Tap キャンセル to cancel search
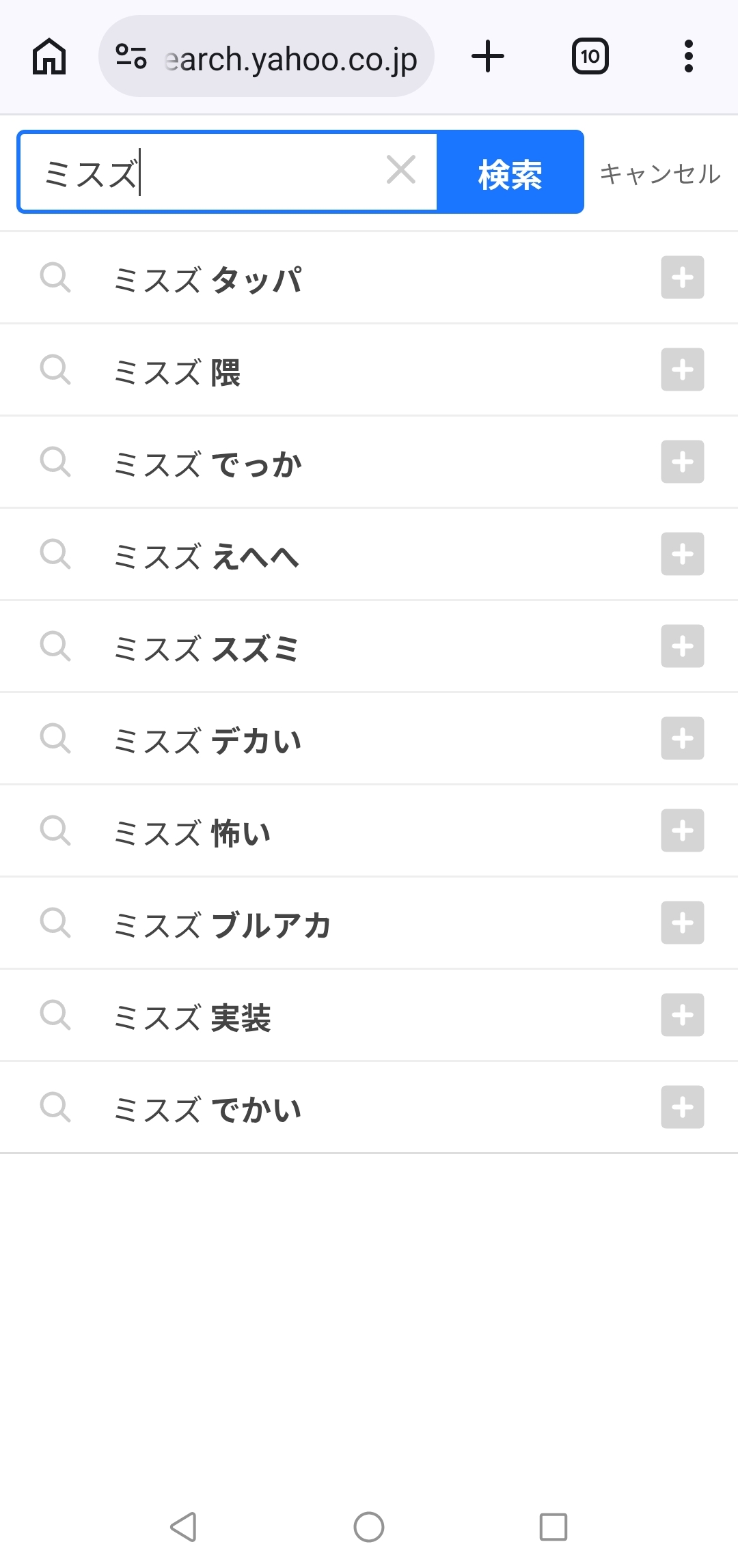738x1568 pixels. point(659,173)
